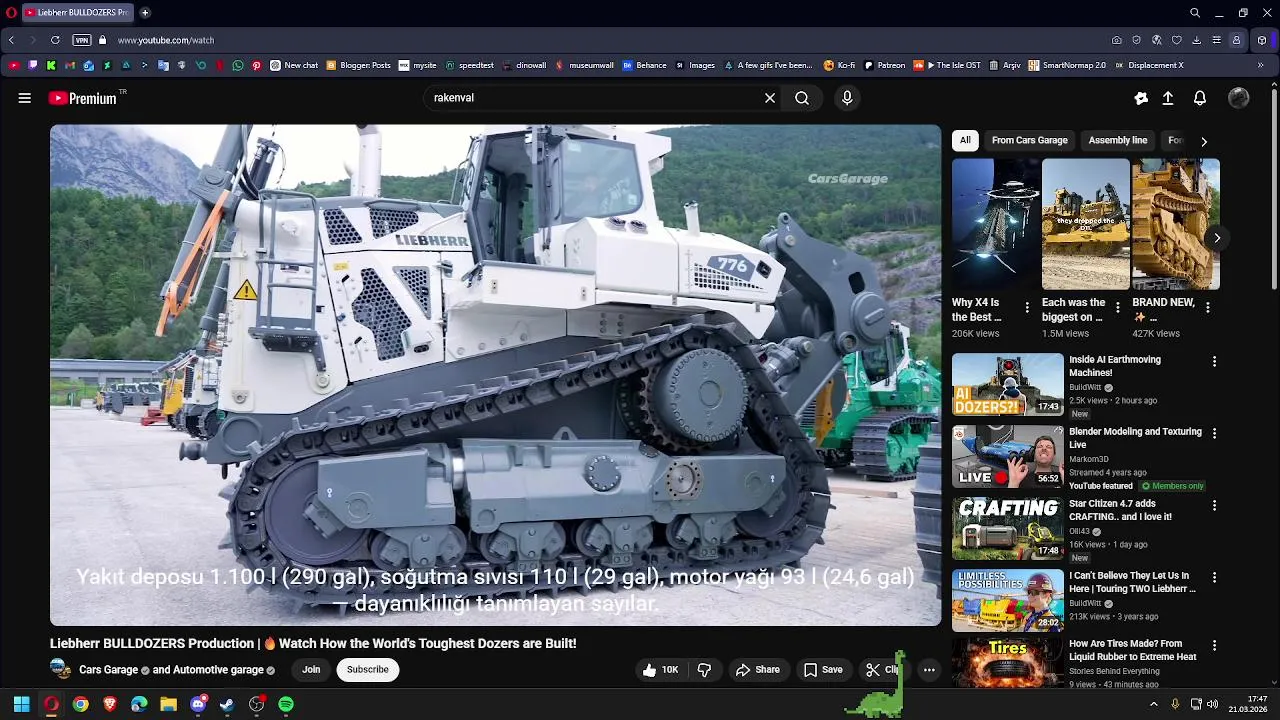The image size is (1280, 720).
Task: Add page to Opera bookmarks heart
Action: [x=1176, y=40]
